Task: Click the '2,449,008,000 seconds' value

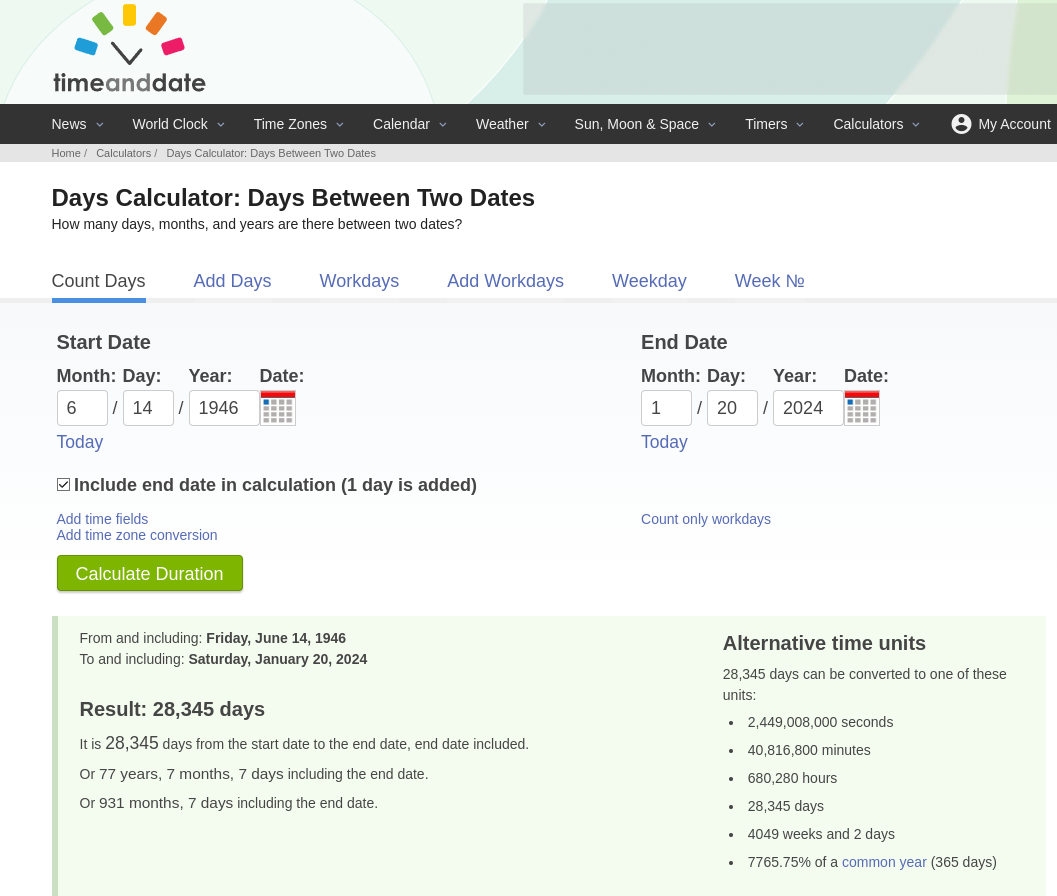Action: [x=820, y=722]
